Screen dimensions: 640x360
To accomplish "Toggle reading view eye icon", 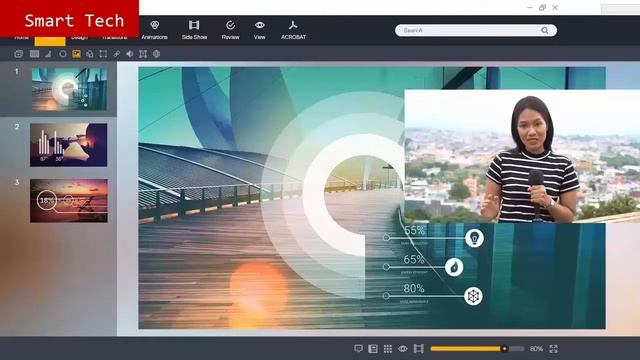I will [x=403, y=349].
